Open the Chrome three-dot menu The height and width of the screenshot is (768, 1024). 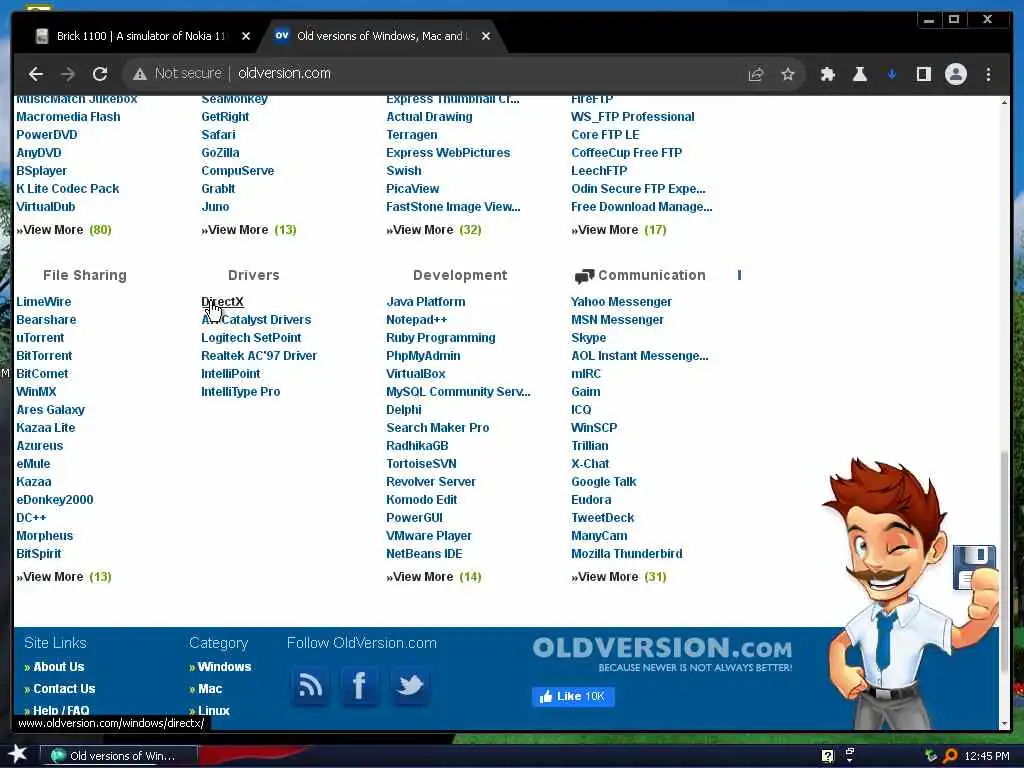coord(988,74)
